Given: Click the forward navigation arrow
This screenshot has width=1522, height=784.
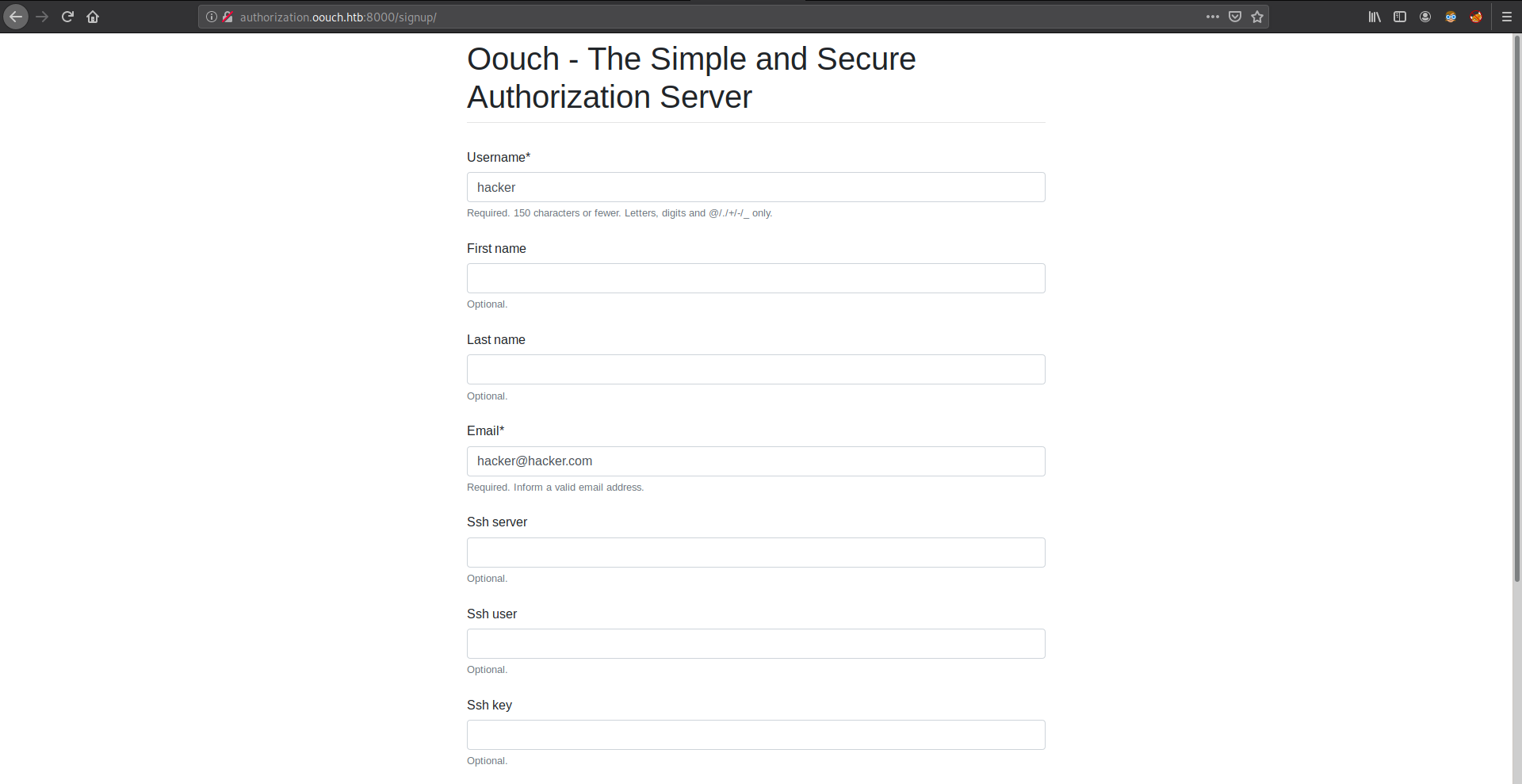Looking at the screenshot, I should coord(42,17).
